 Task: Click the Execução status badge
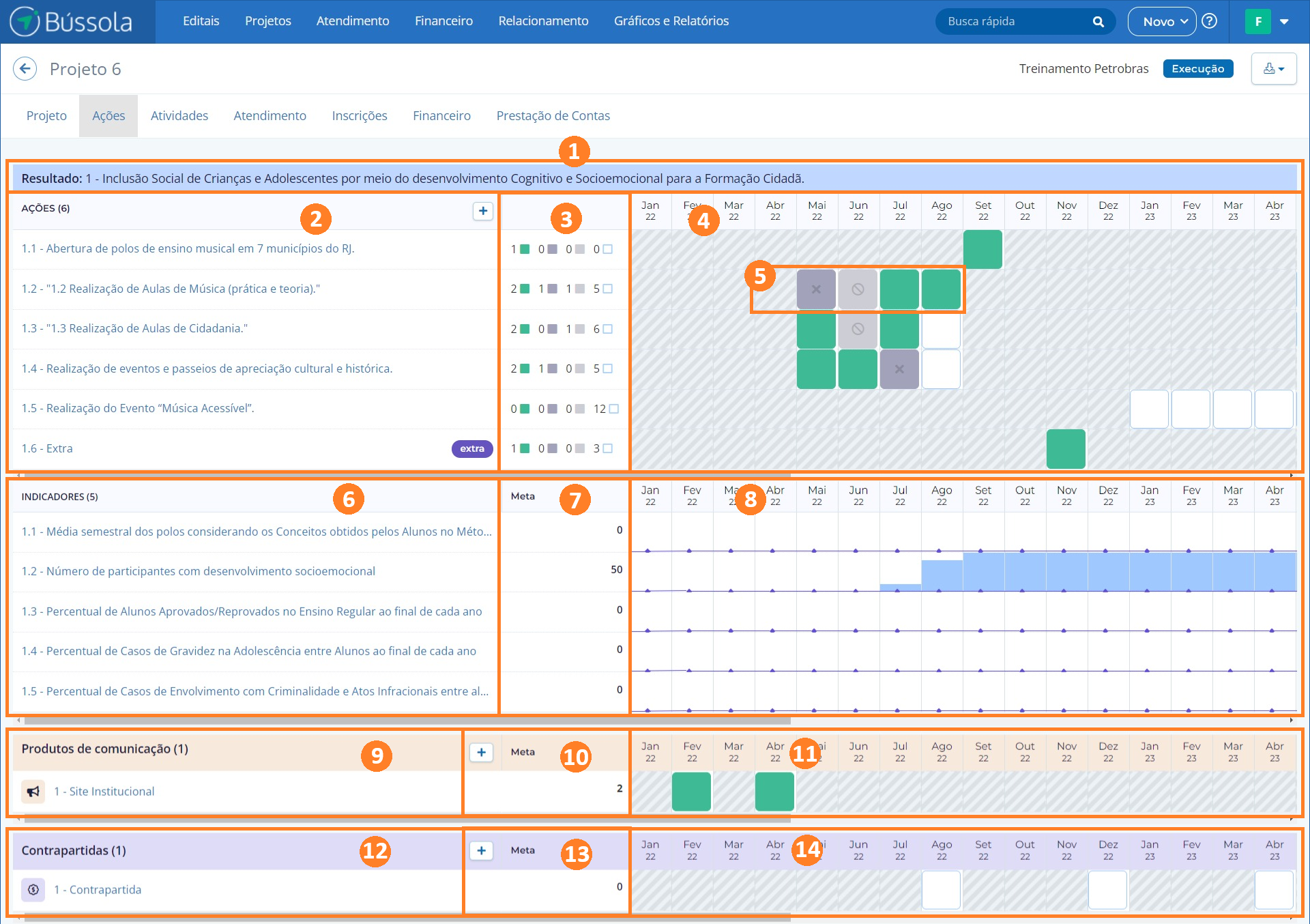pyautogui.click(x=1197, y=69)
